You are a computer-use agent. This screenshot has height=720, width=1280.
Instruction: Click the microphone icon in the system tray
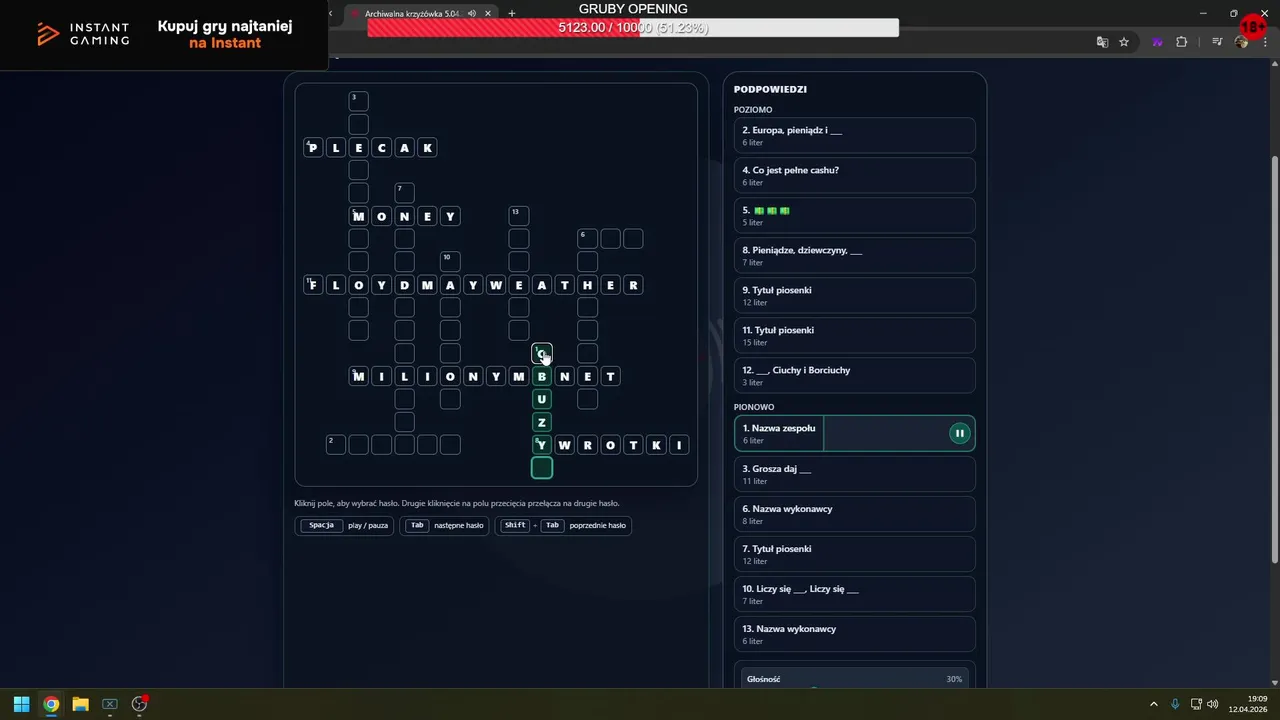(1175, 704)
